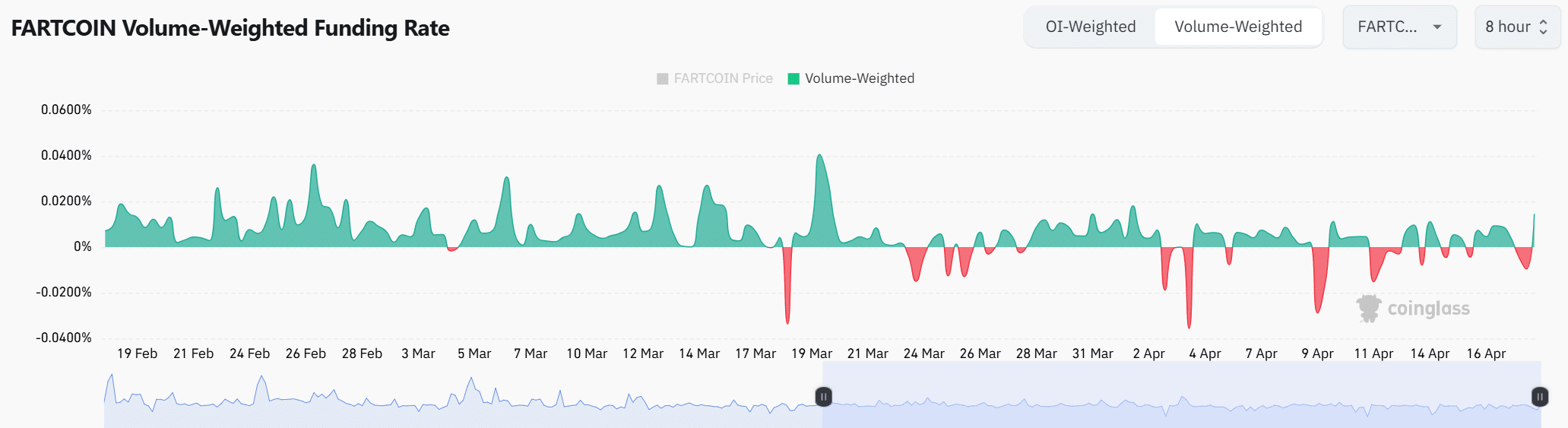Open the 8 hour interval selector
Viewport: 1568px width, 428px height.
coord(1517,27)
